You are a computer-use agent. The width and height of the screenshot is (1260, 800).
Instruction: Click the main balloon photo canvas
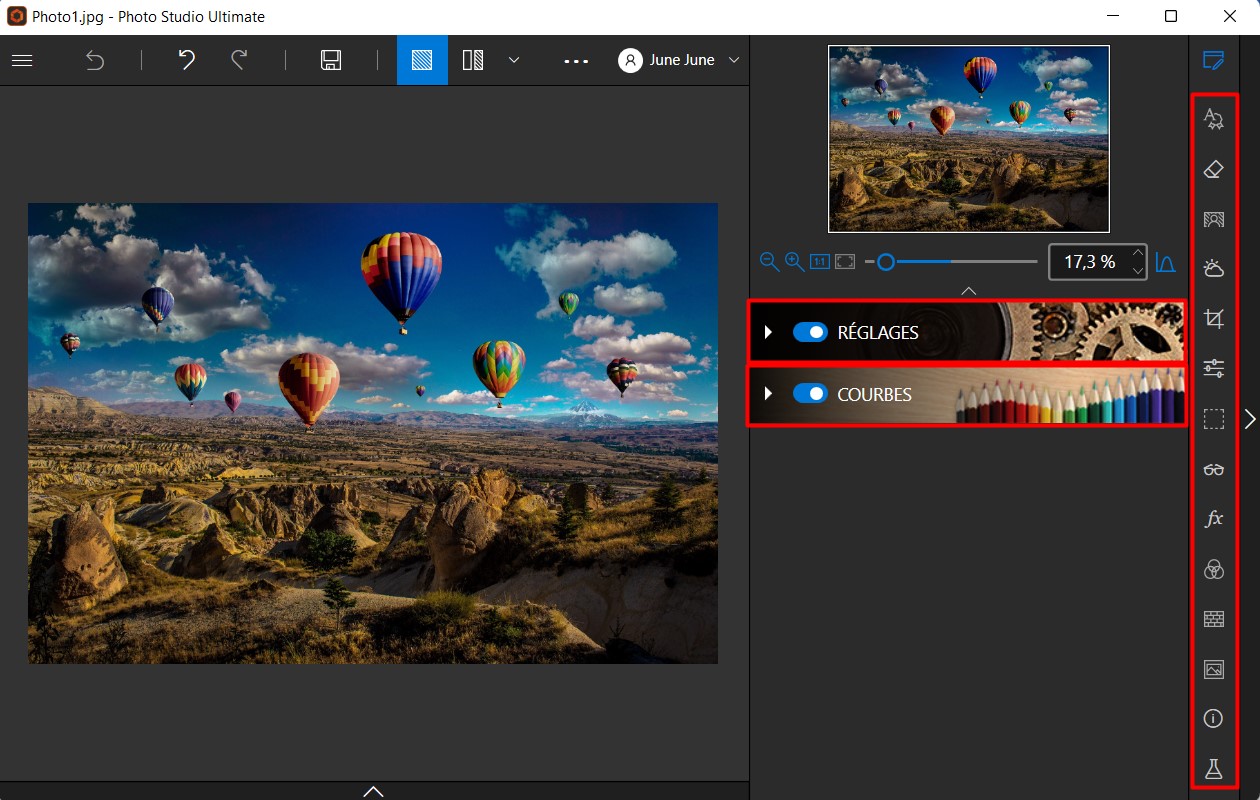point(373,433)
